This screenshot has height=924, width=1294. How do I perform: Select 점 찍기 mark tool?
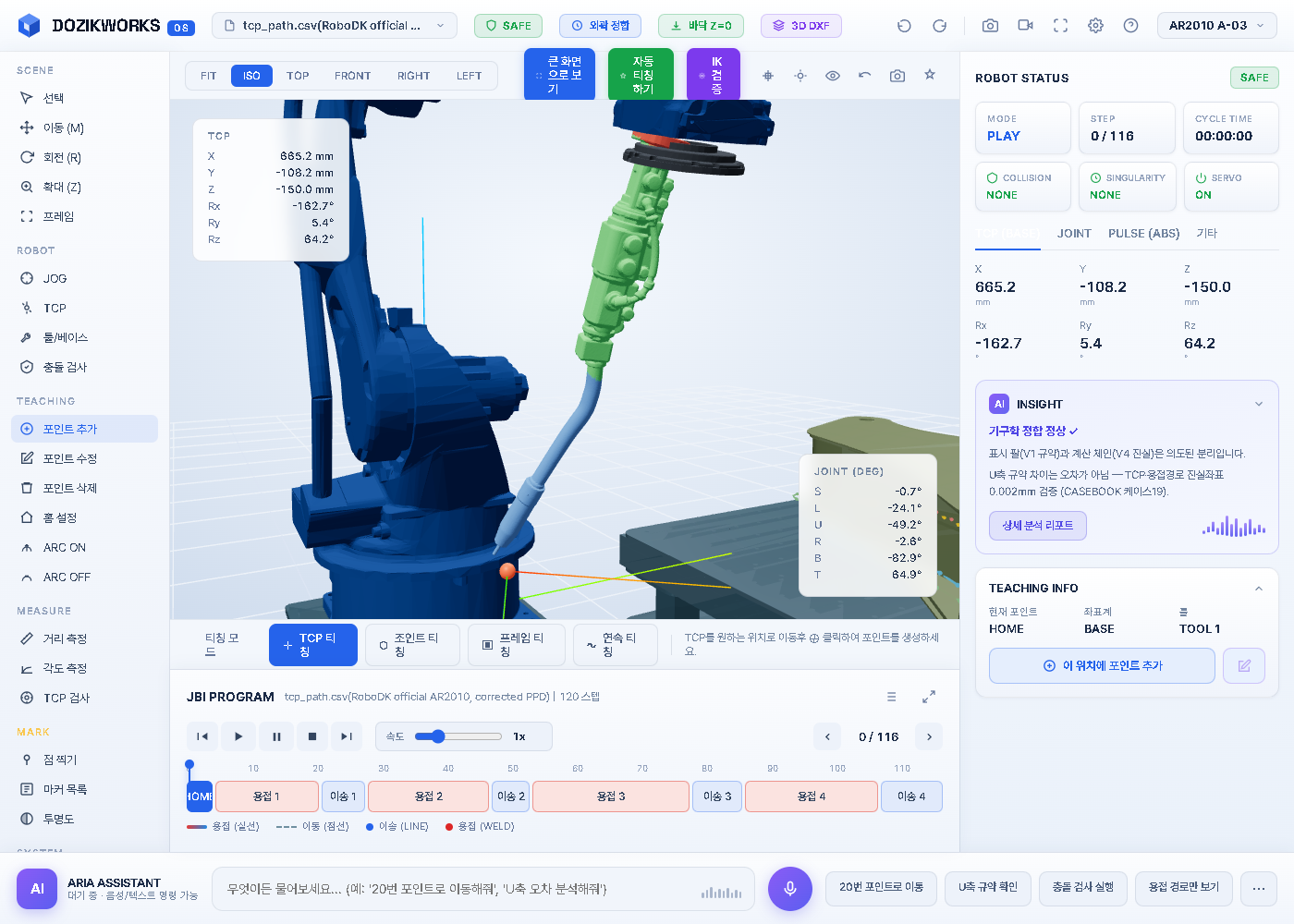coord(84,760)
